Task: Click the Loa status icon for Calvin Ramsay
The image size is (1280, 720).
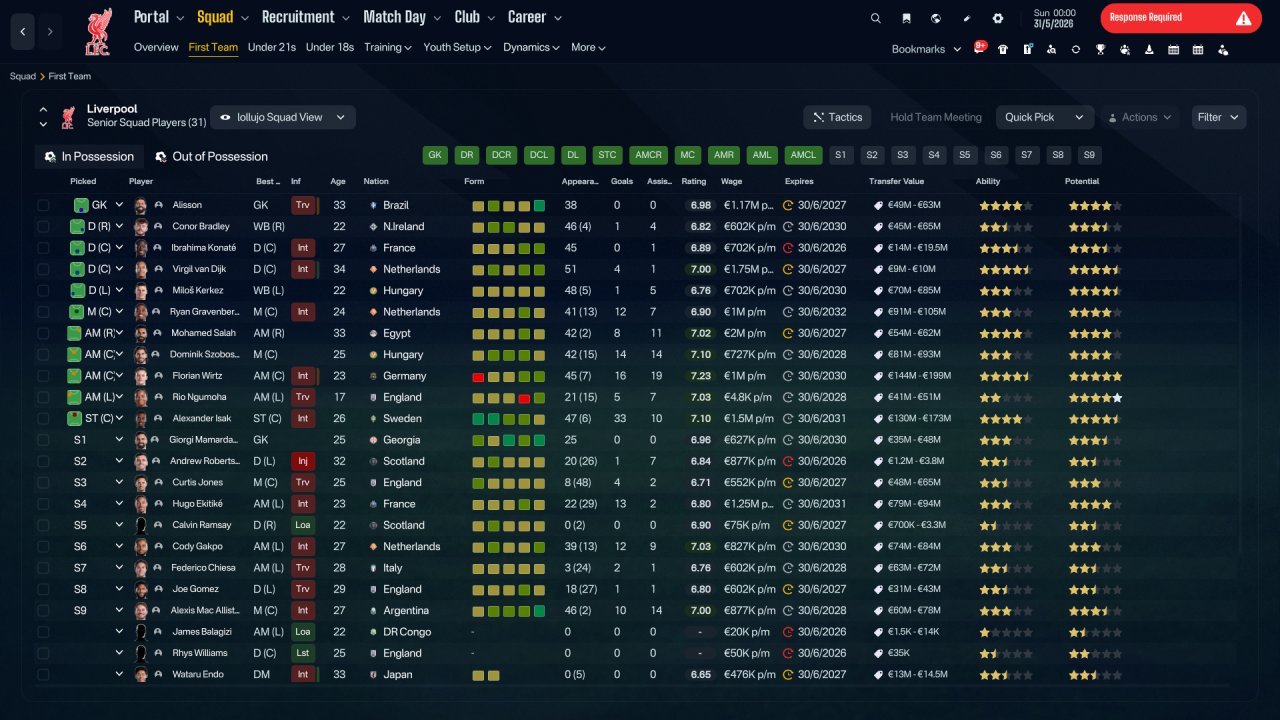Action: coord(302,525)
